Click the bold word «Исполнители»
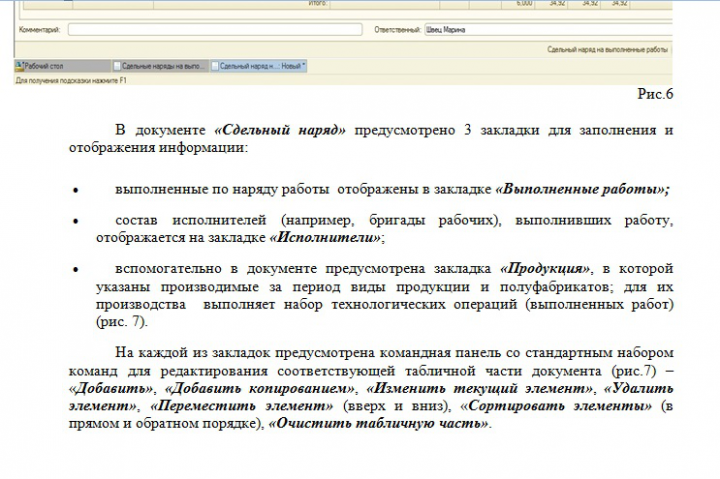The width and height of the screenshot is (720, 479). click(326, 237)
